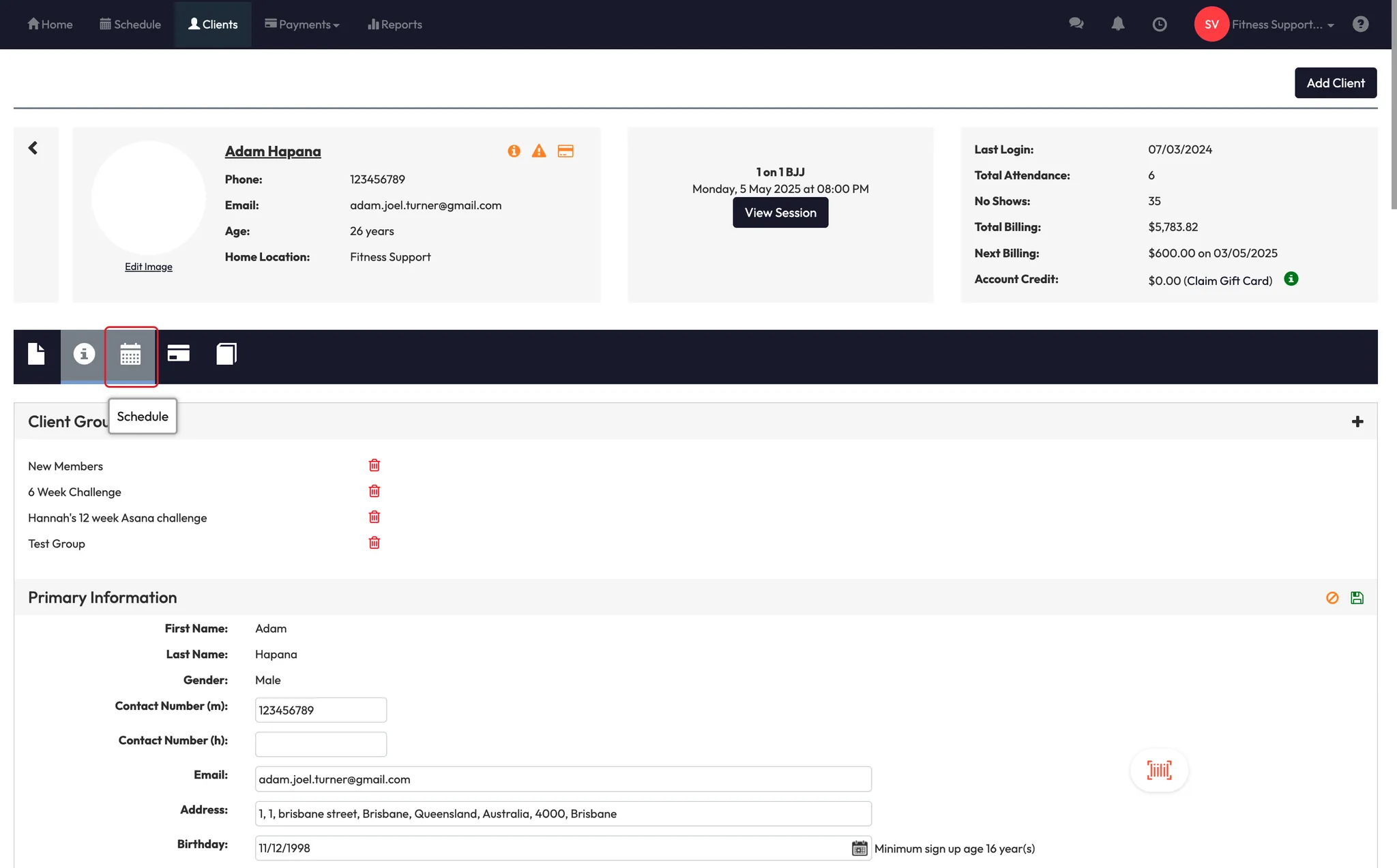Open the client payments card tab
This screenshot has width=1397, height=868.
(178, 353)
